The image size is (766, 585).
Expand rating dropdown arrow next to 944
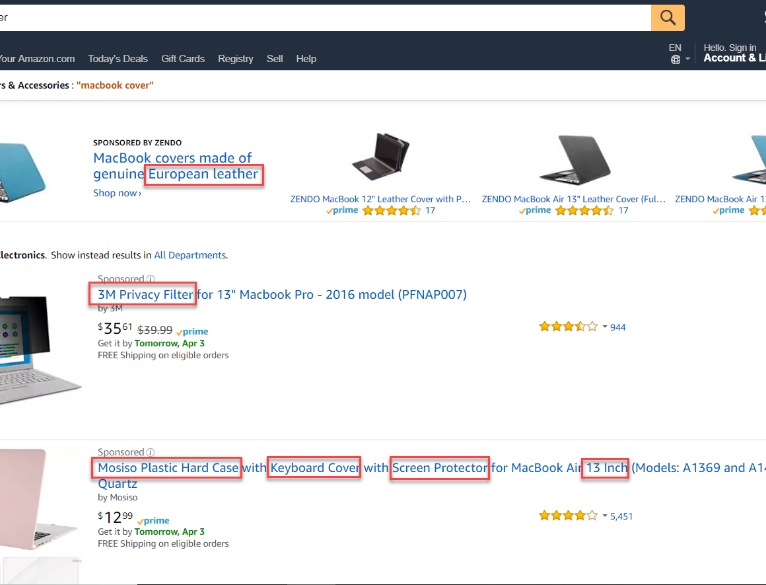[x=604, y=327]
